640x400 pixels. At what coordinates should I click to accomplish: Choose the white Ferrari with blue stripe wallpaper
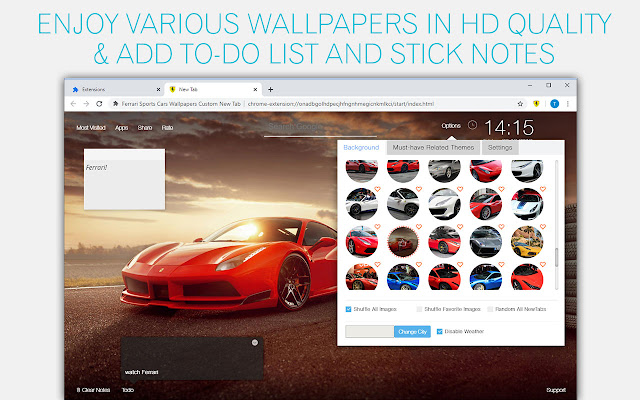pos(527,204)
